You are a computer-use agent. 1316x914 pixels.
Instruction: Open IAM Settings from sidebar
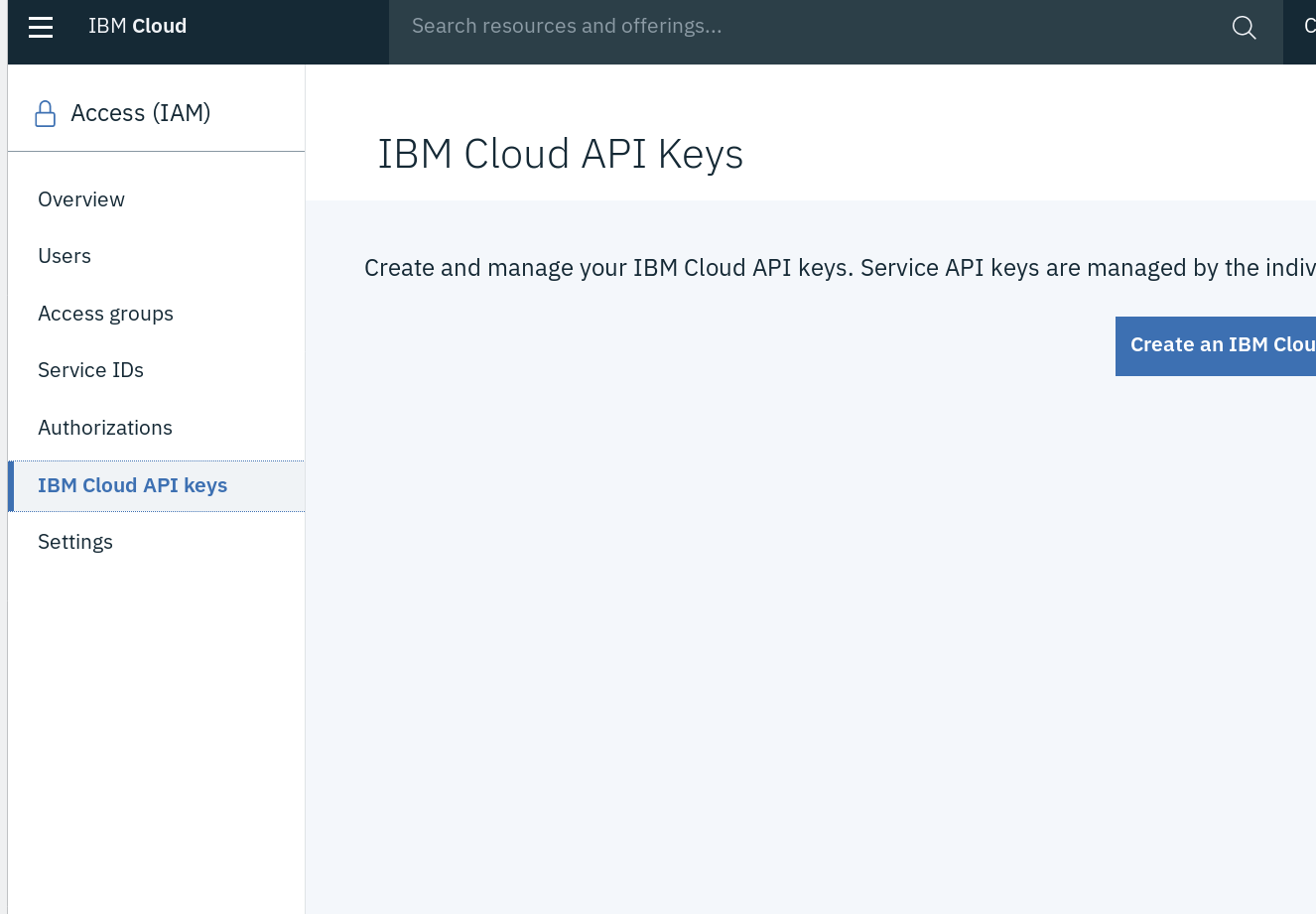pos(75,542)
